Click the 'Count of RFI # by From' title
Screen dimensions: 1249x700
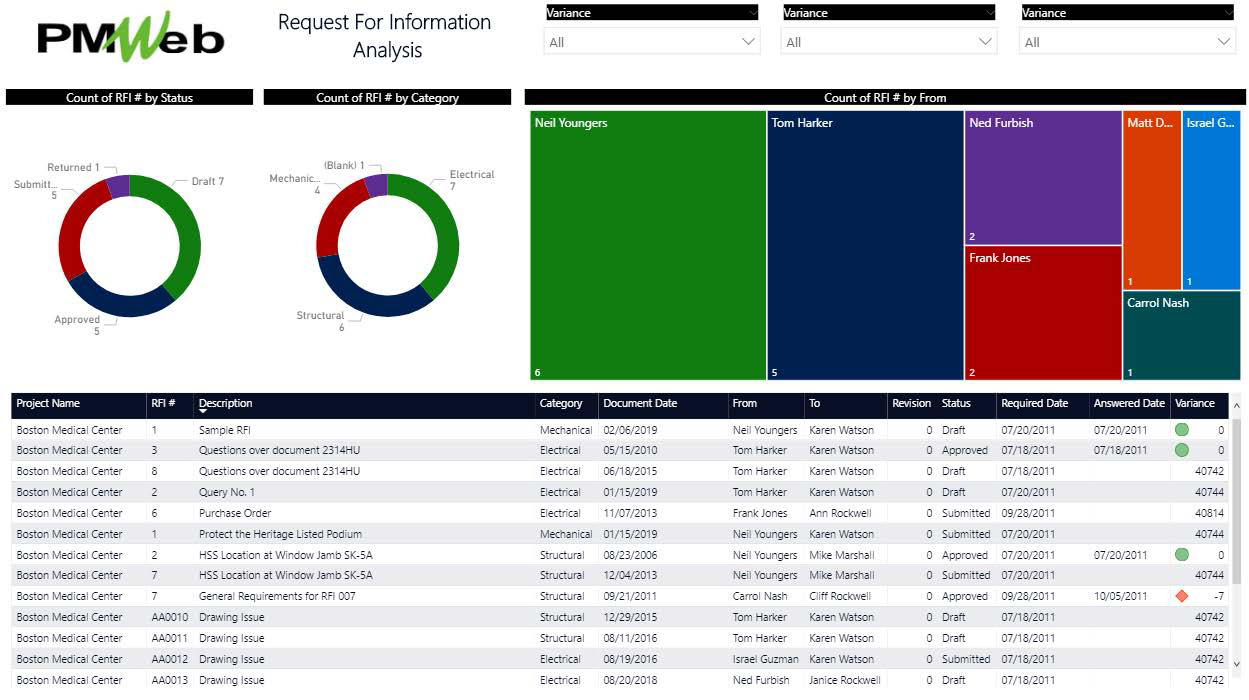click(x=885, y=98)
